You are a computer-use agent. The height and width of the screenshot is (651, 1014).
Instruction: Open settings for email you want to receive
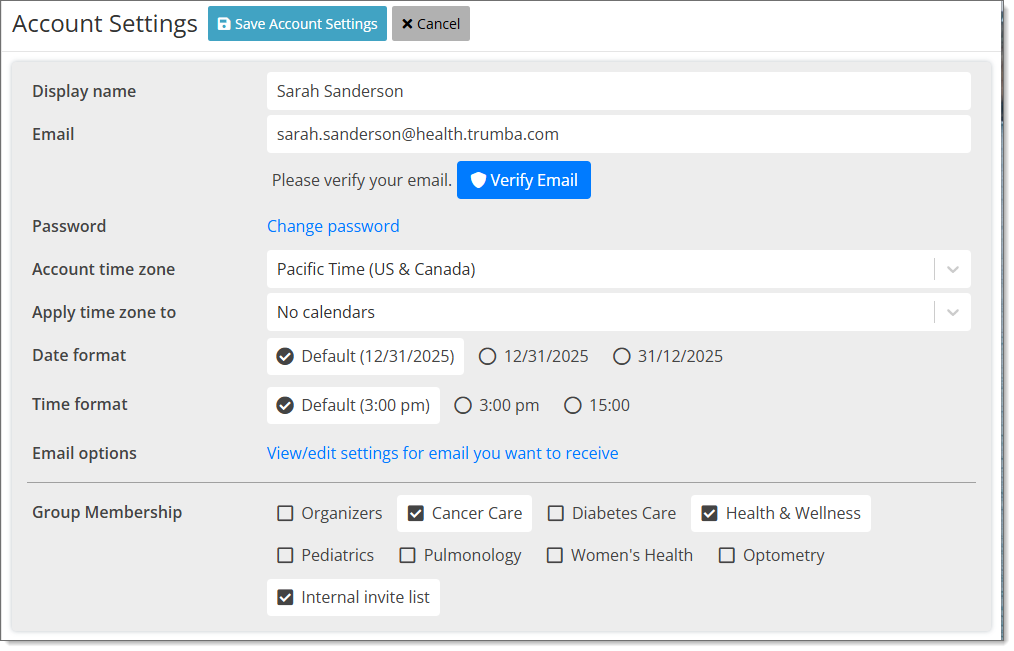point(442,453)
